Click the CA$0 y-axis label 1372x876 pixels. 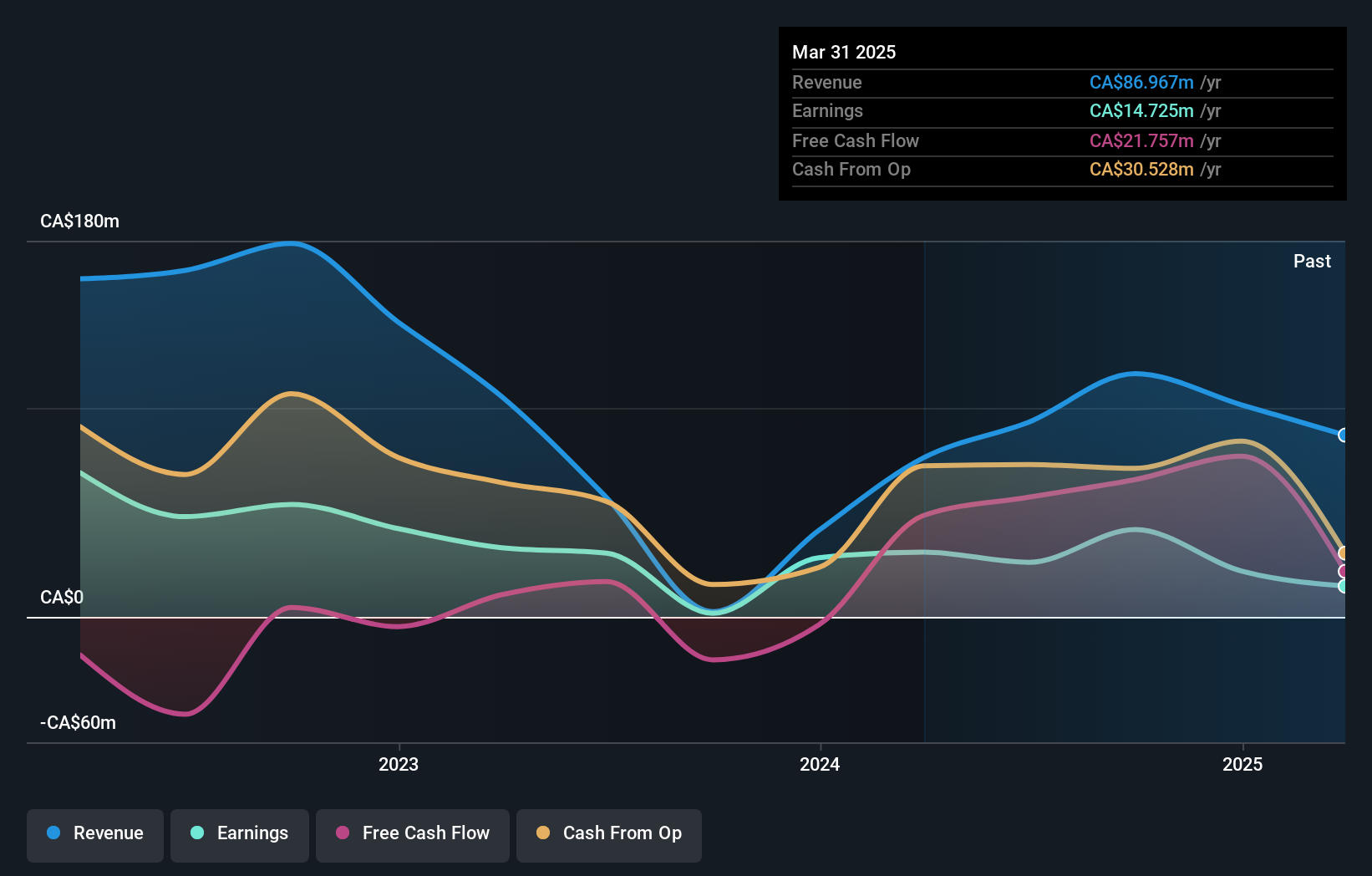[62, 597]
